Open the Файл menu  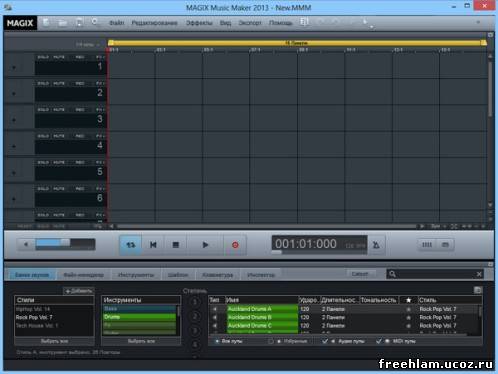(117, 23)
